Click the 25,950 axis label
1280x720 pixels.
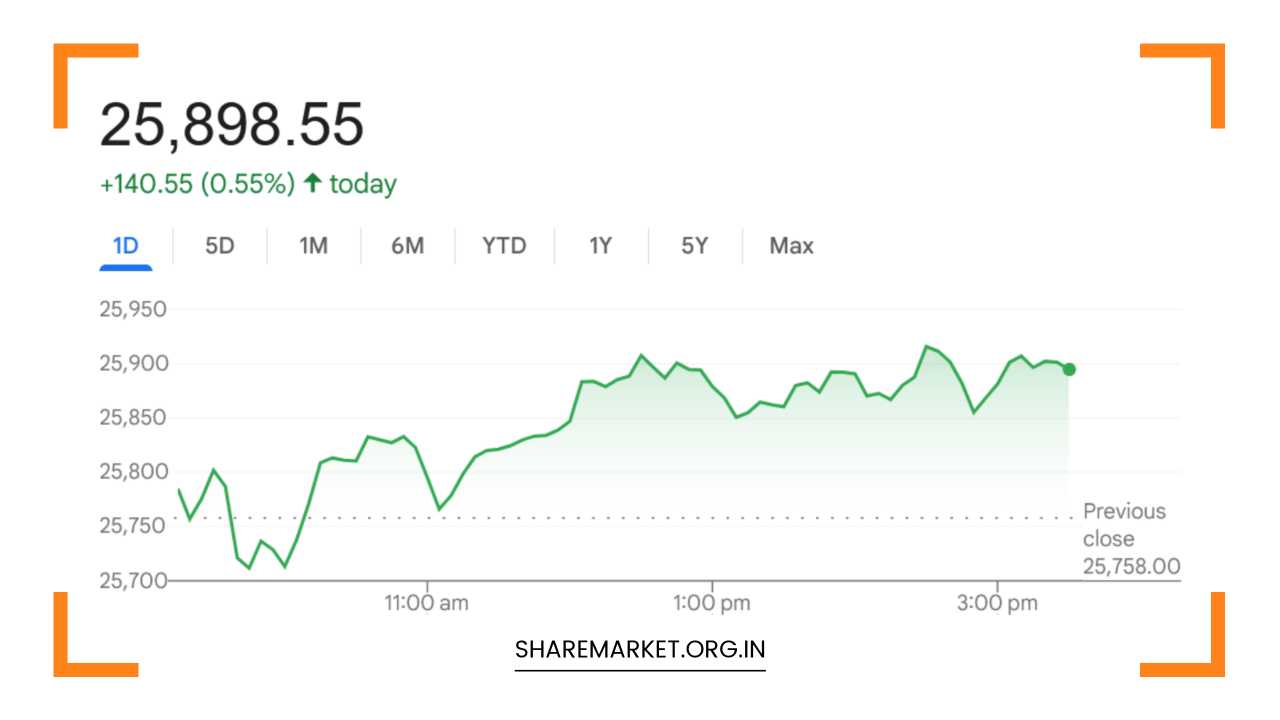tap(131, 309)
